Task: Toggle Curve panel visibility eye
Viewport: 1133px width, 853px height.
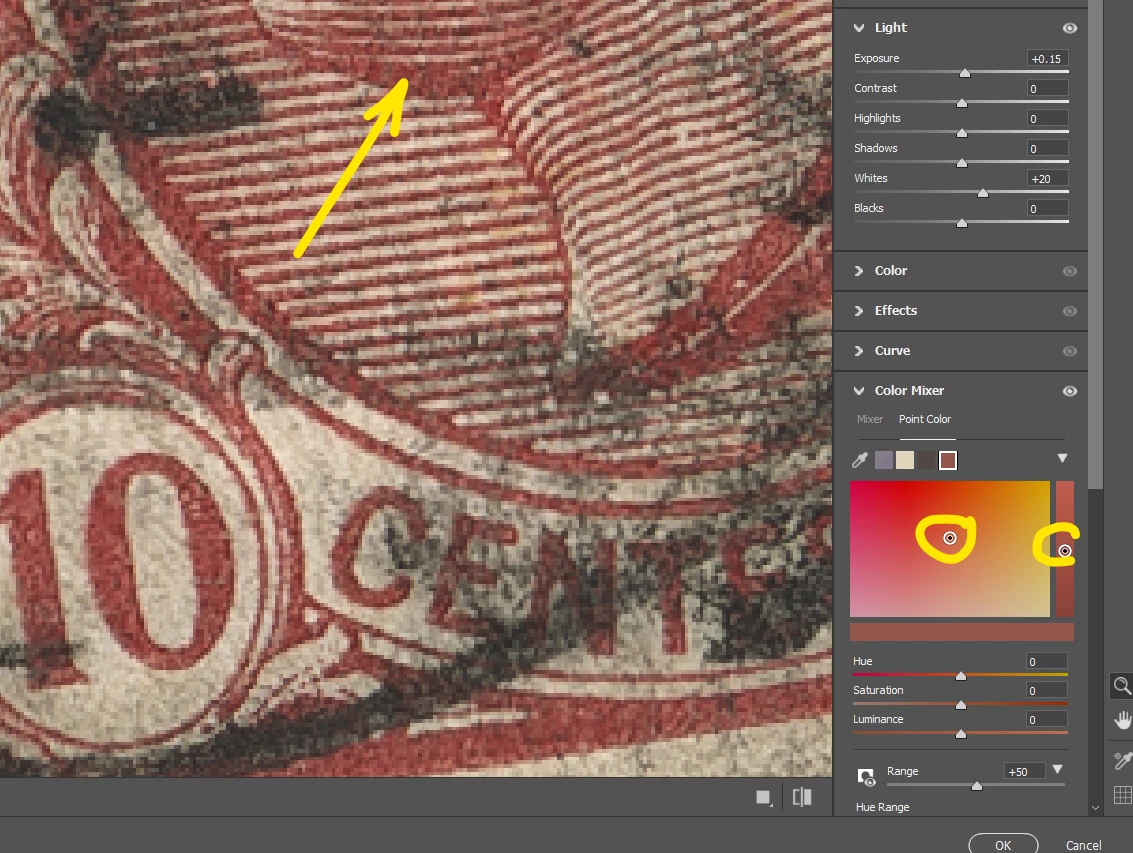Action: (x=1069, y=351)
